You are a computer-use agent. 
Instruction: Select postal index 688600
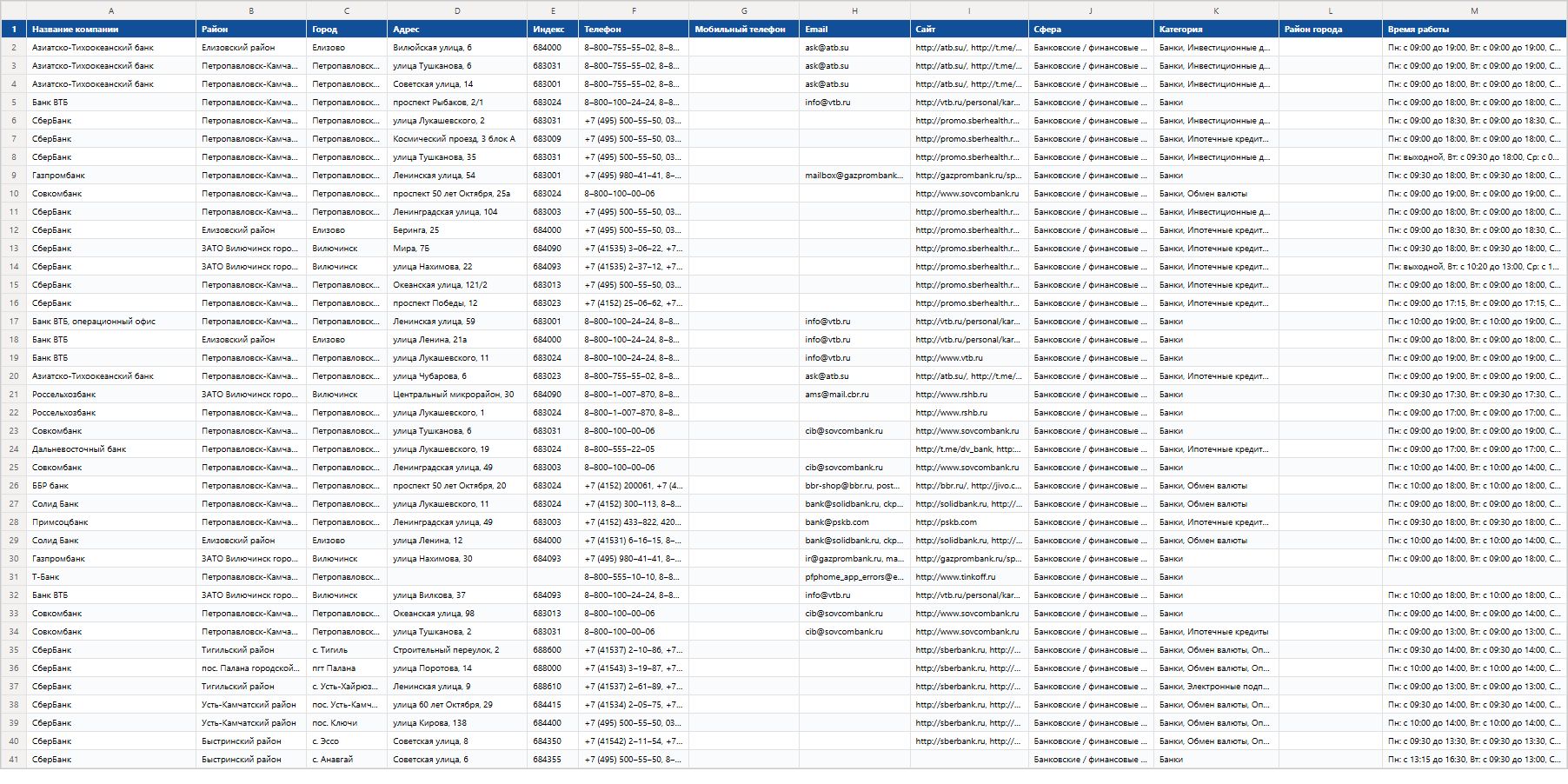553,650
